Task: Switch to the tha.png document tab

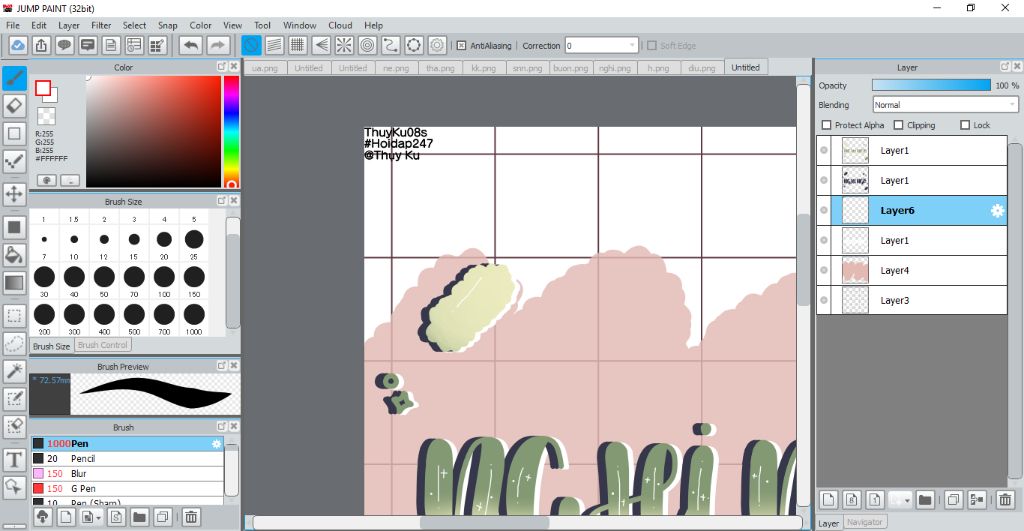Action: coord(440,68)
